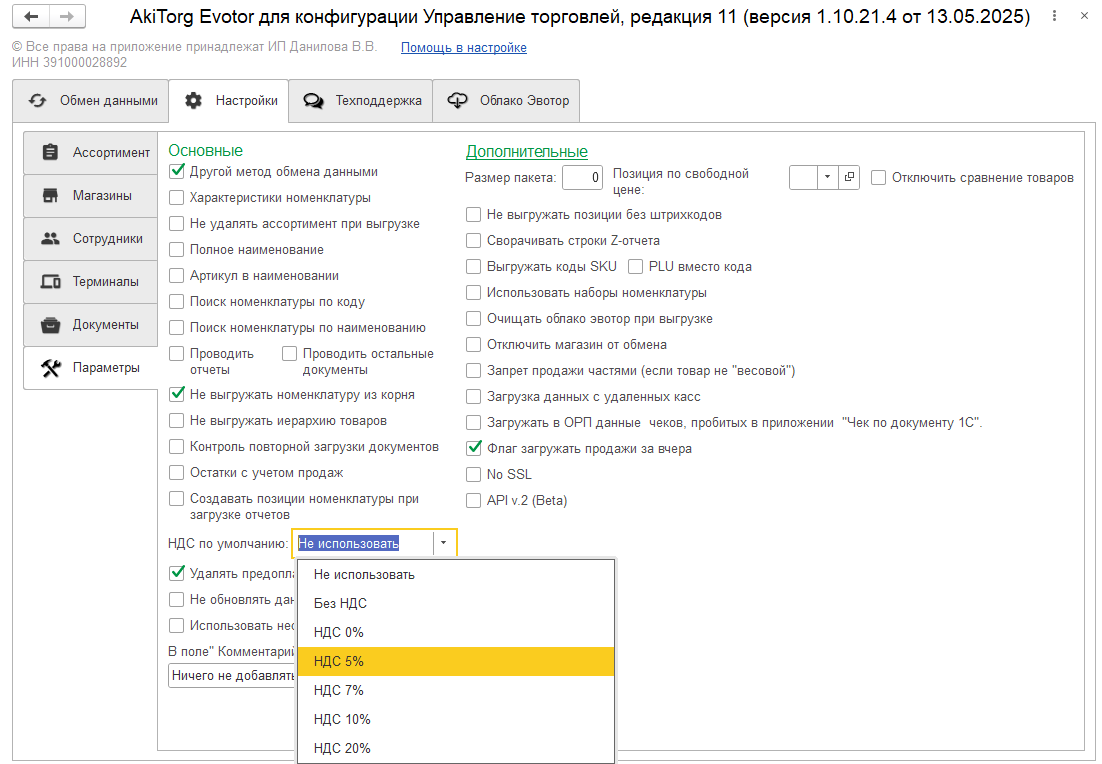
Task: Select Без НДС option
Action: [456, 603]
